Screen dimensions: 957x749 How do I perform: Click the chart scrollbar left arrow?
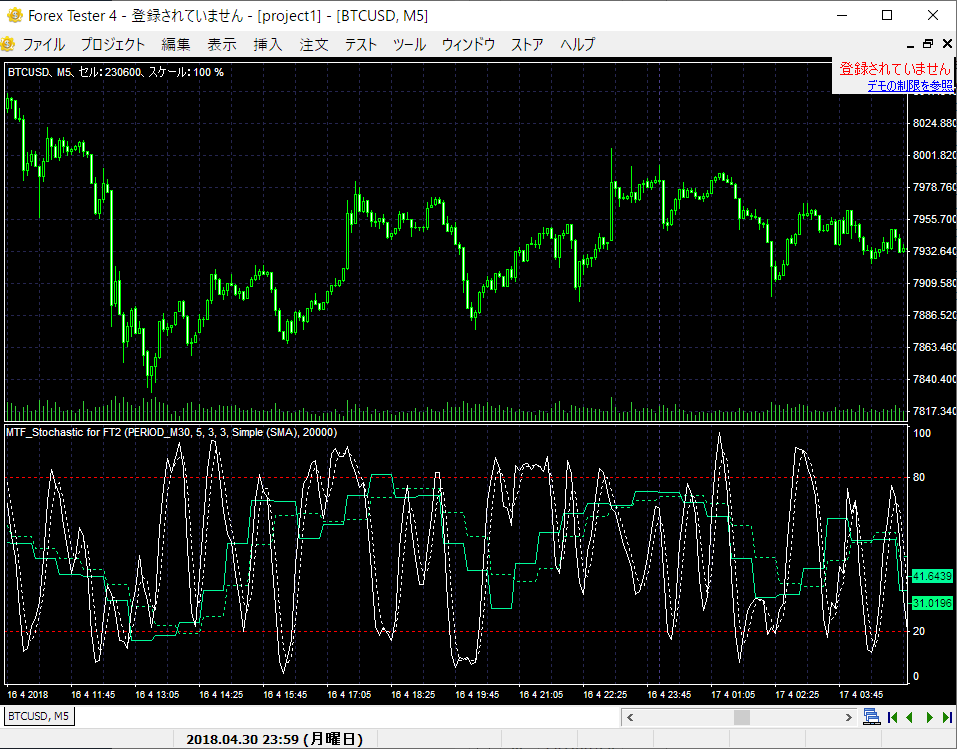[630, 717]
